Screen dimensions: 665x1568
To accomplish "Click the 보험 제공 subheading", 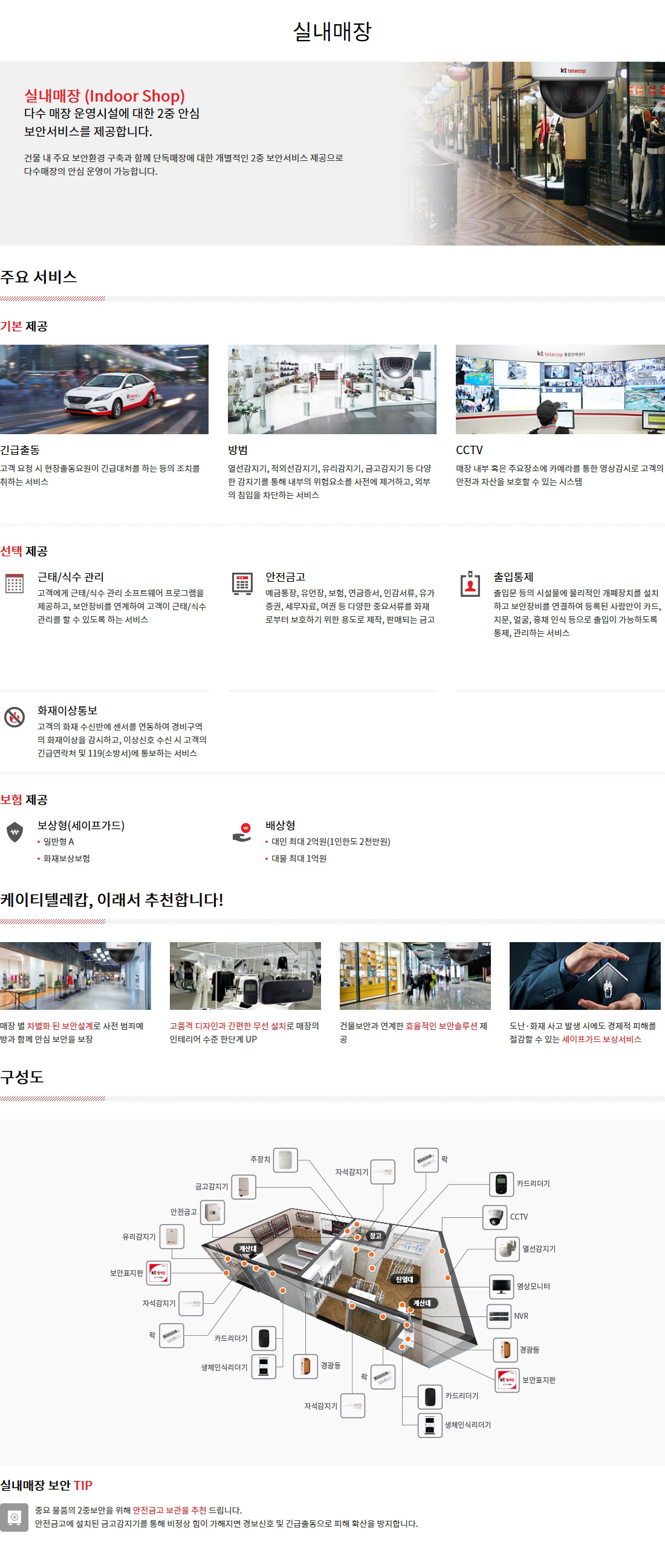I will click(x=24, y=800).
